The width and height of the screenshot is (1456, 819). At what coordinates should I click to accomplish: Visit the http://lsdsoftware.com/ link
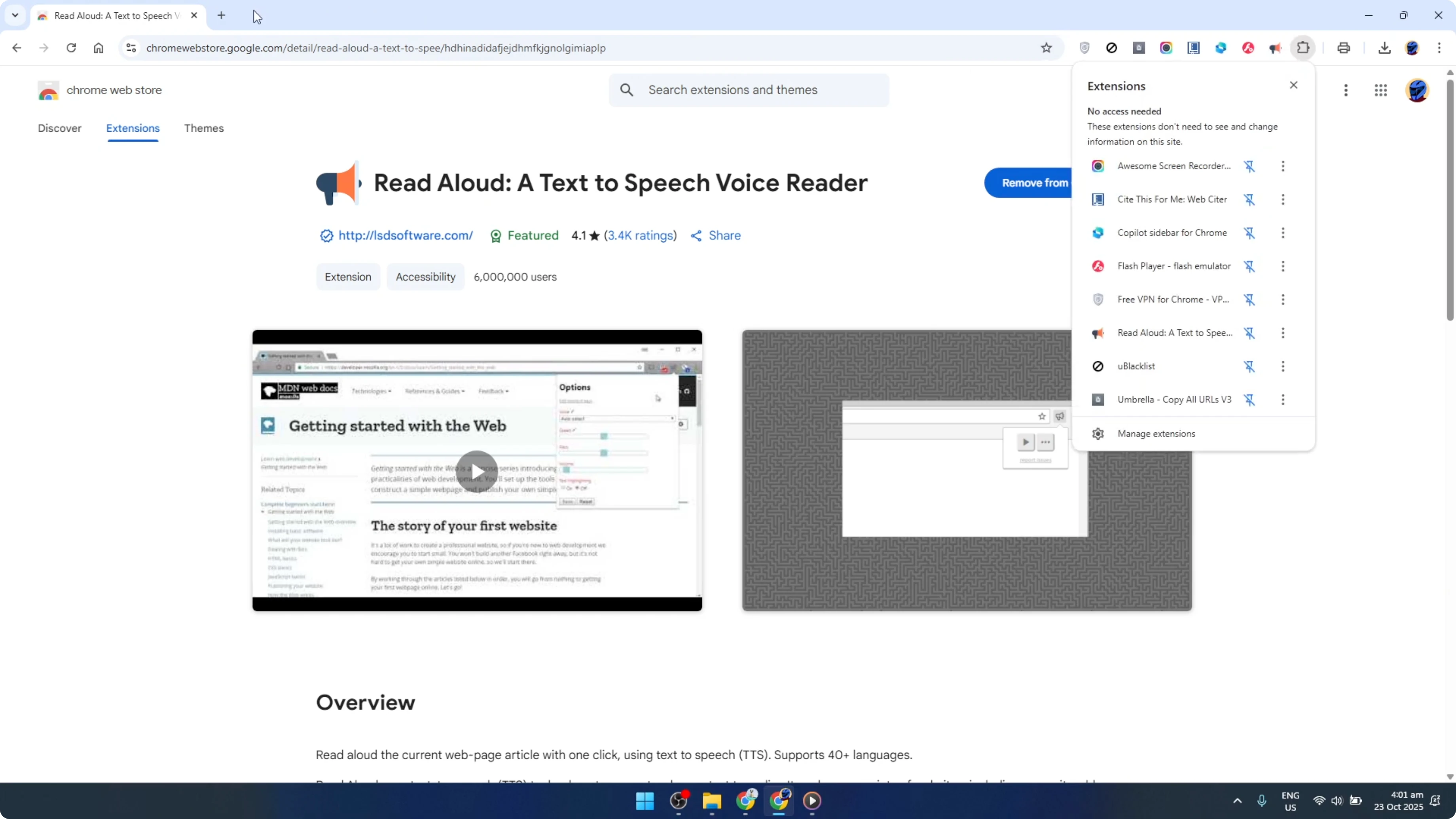[x=405, y=235]
